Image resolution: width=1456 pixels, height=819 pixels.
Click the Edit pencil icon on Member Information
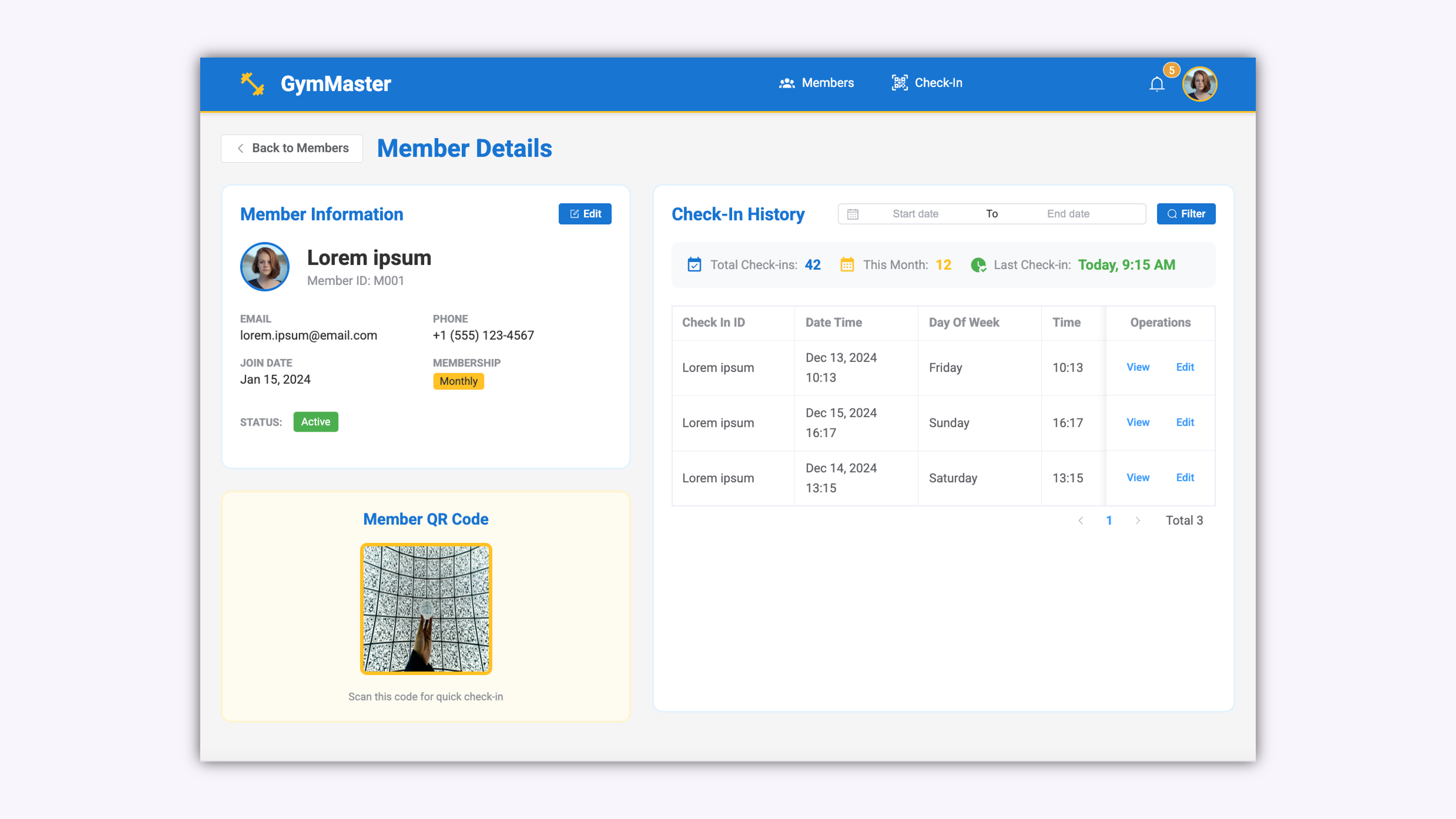pos(574,214)
